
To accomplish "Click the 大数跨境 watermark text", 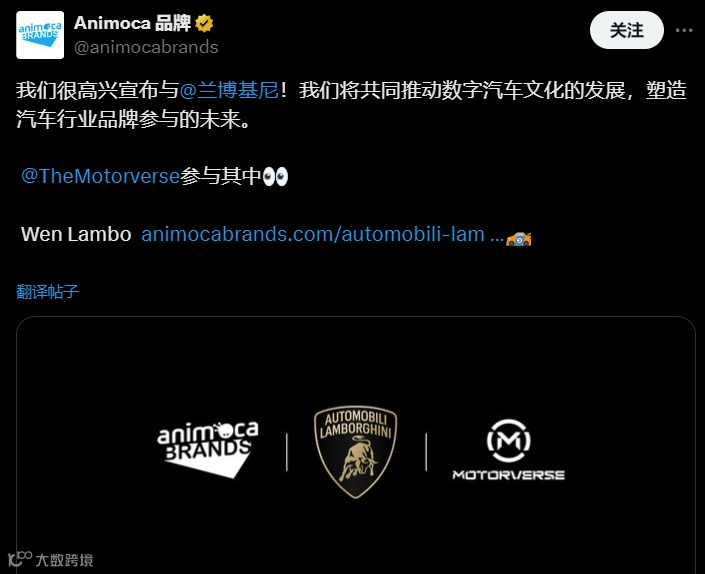I will pyautogui.click(x=64, y=560).
